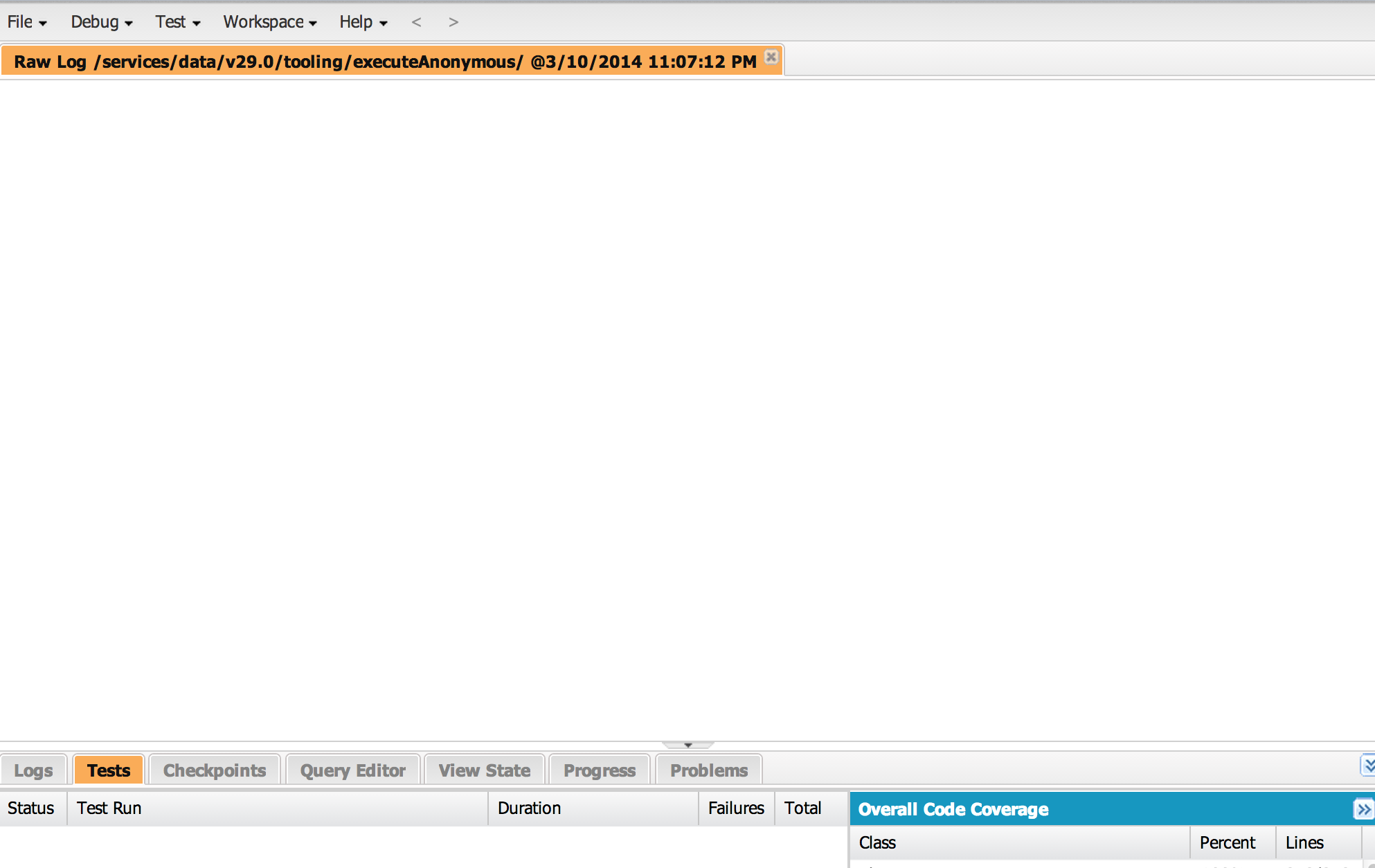Viewport: 1375px width, 868px height.
Task: Switch to the Tests tab
Action: [x=107, y=770]
